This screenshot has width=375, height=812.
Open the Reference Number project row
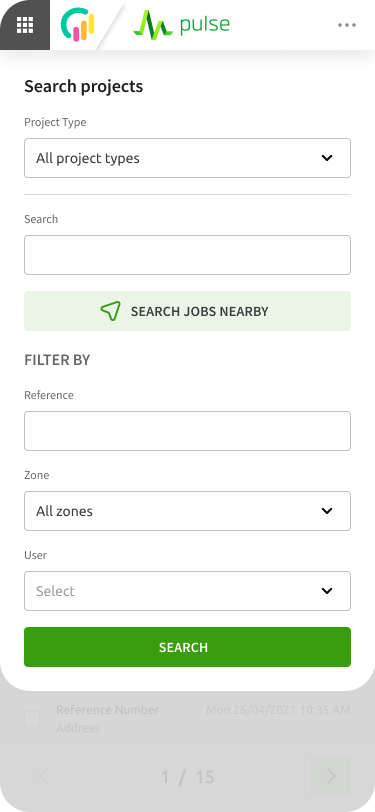pos(188,719)
